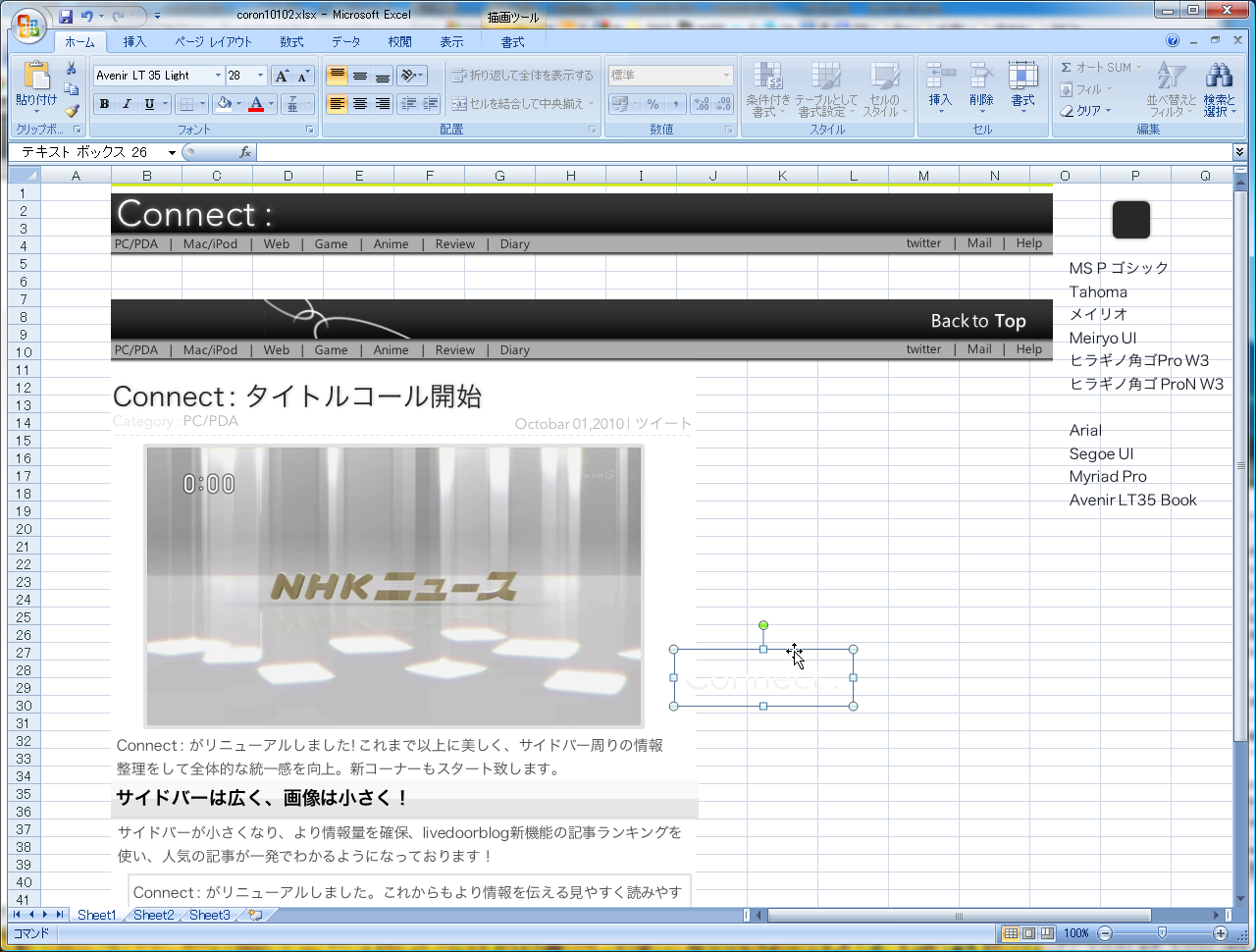Open the Avenir LT 35 Light font dropdown
Image resolution: width=1256 pixels, height=952 pixels.
218,76
